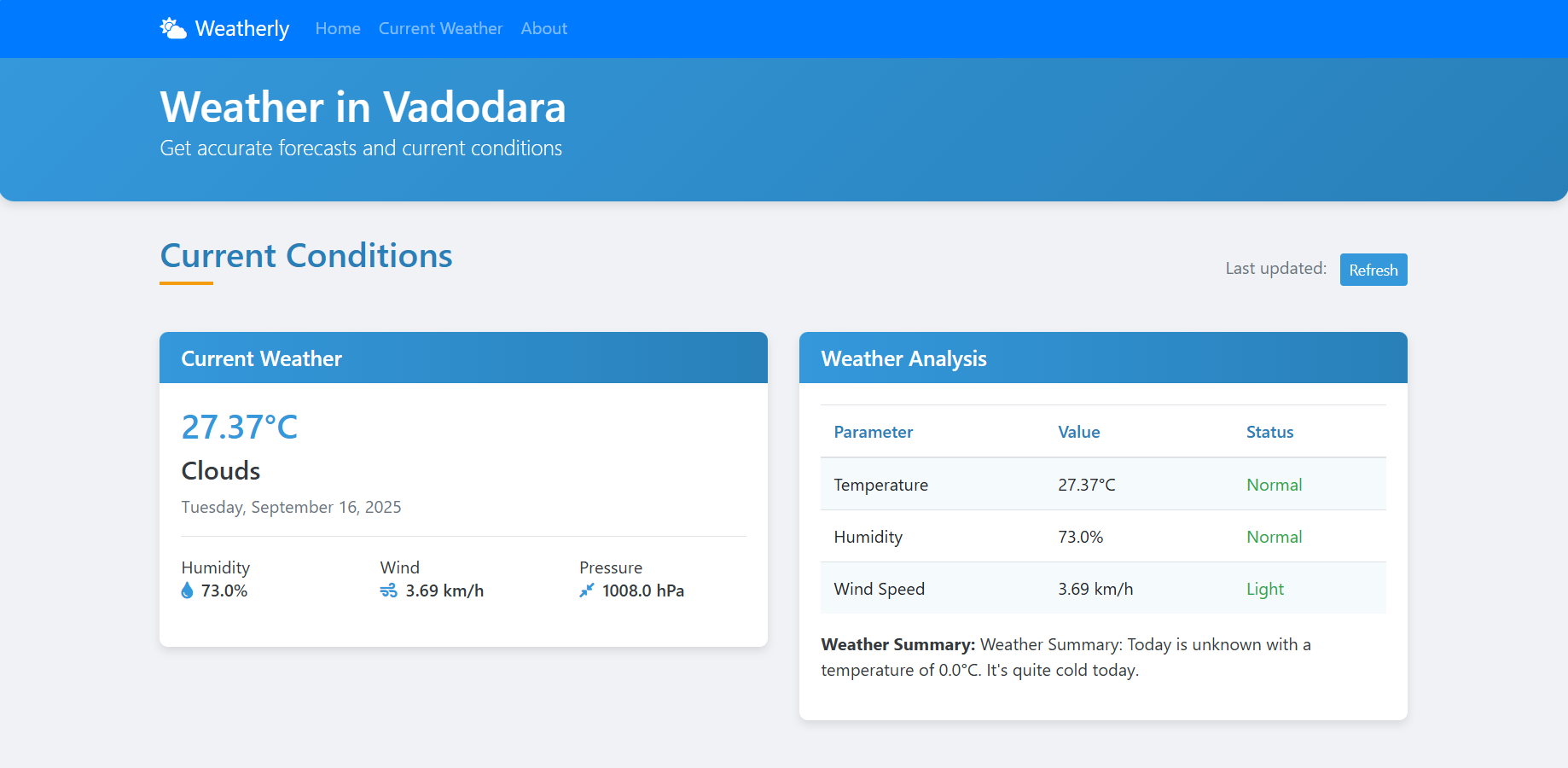Open the About page link

click(x=544, y=28)
